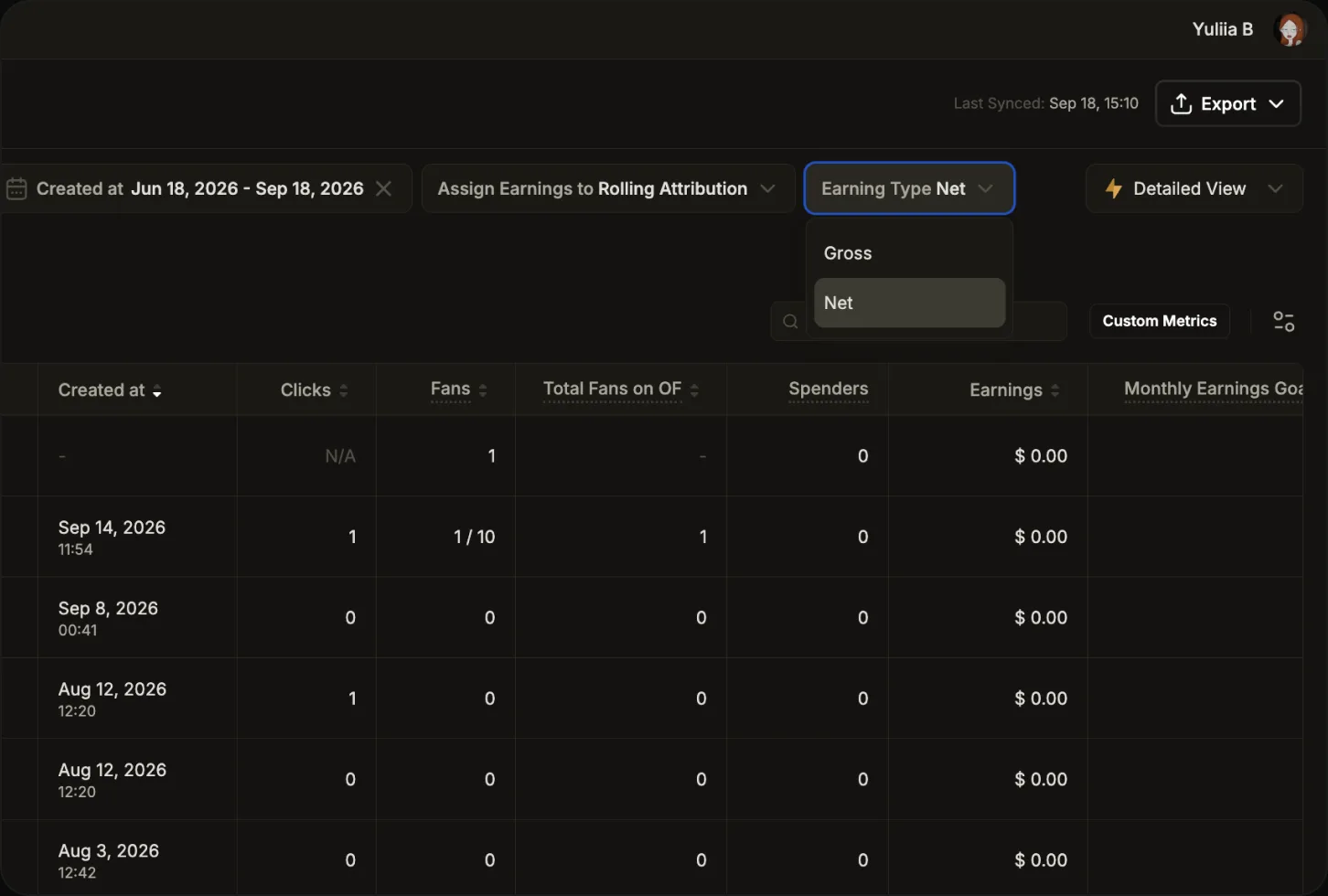1328x896 pixels.
Task: Open the Yuliia B profile avatar
Action: 1291,29
